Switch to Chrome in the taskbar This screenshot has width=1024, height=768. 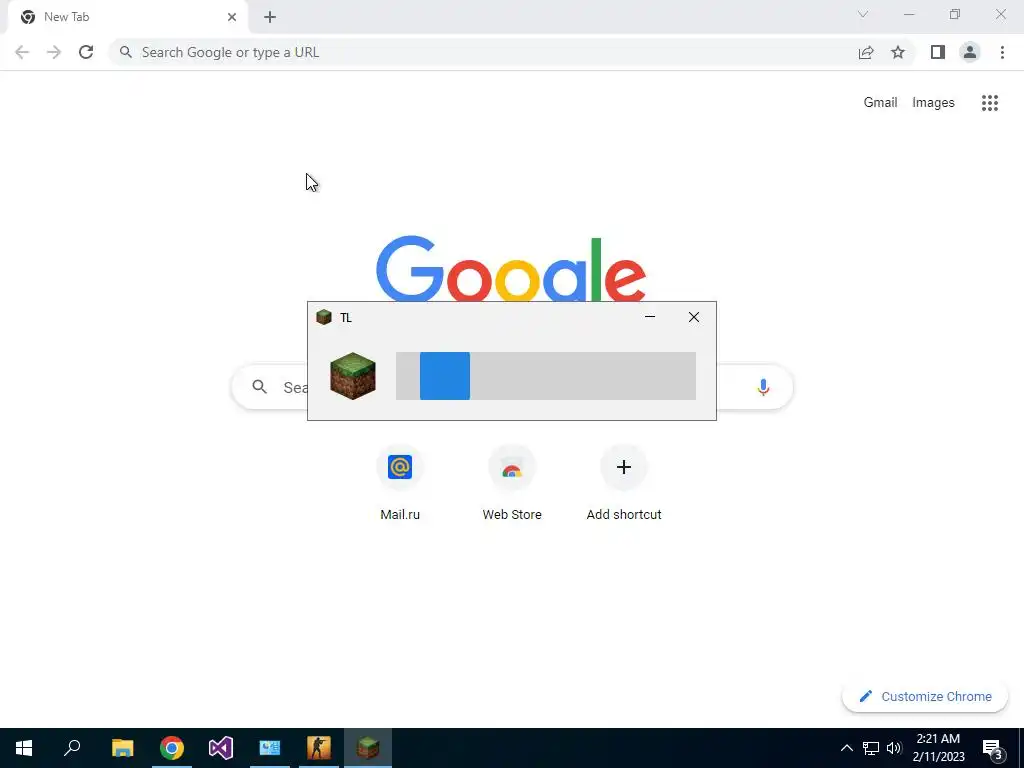[172, 748]
